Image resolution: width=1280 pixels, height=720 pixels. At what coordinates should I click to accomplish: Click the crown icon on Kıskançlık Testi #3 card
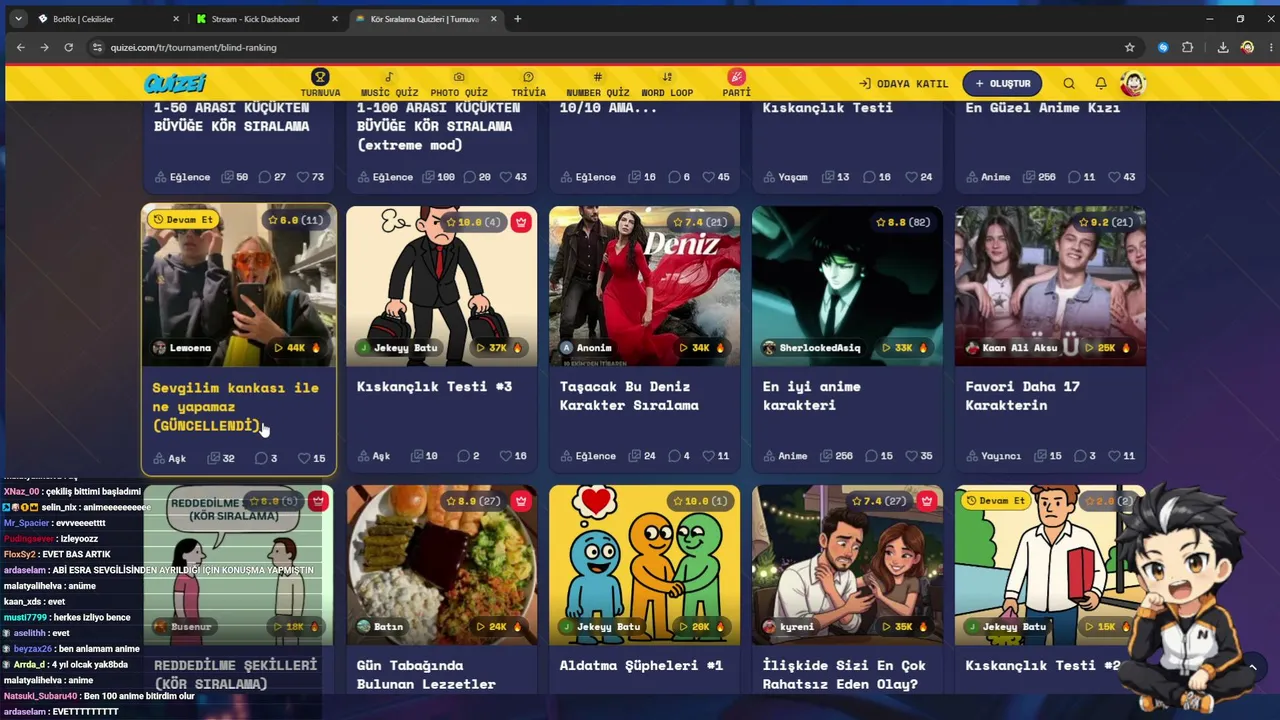point(520,222)
